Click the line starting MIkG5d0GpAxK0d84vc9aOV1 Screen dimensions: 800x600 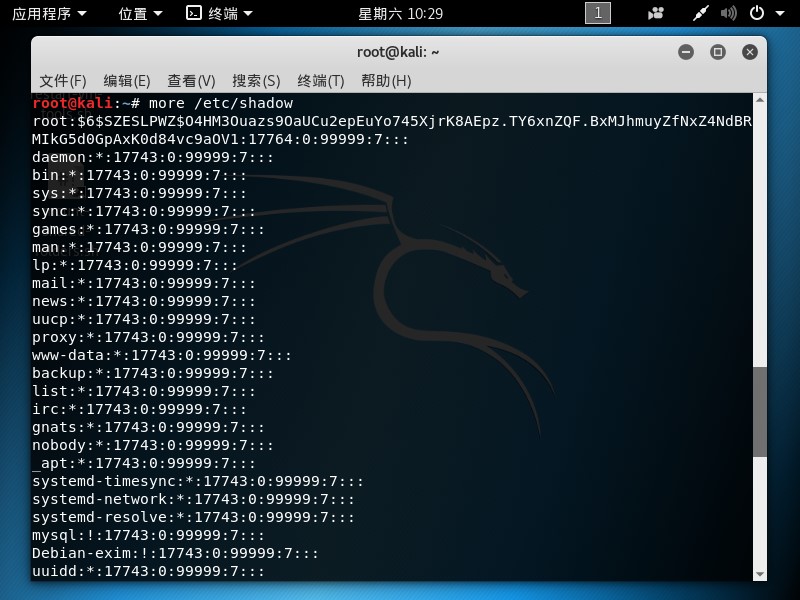click(x=220, y=139)
